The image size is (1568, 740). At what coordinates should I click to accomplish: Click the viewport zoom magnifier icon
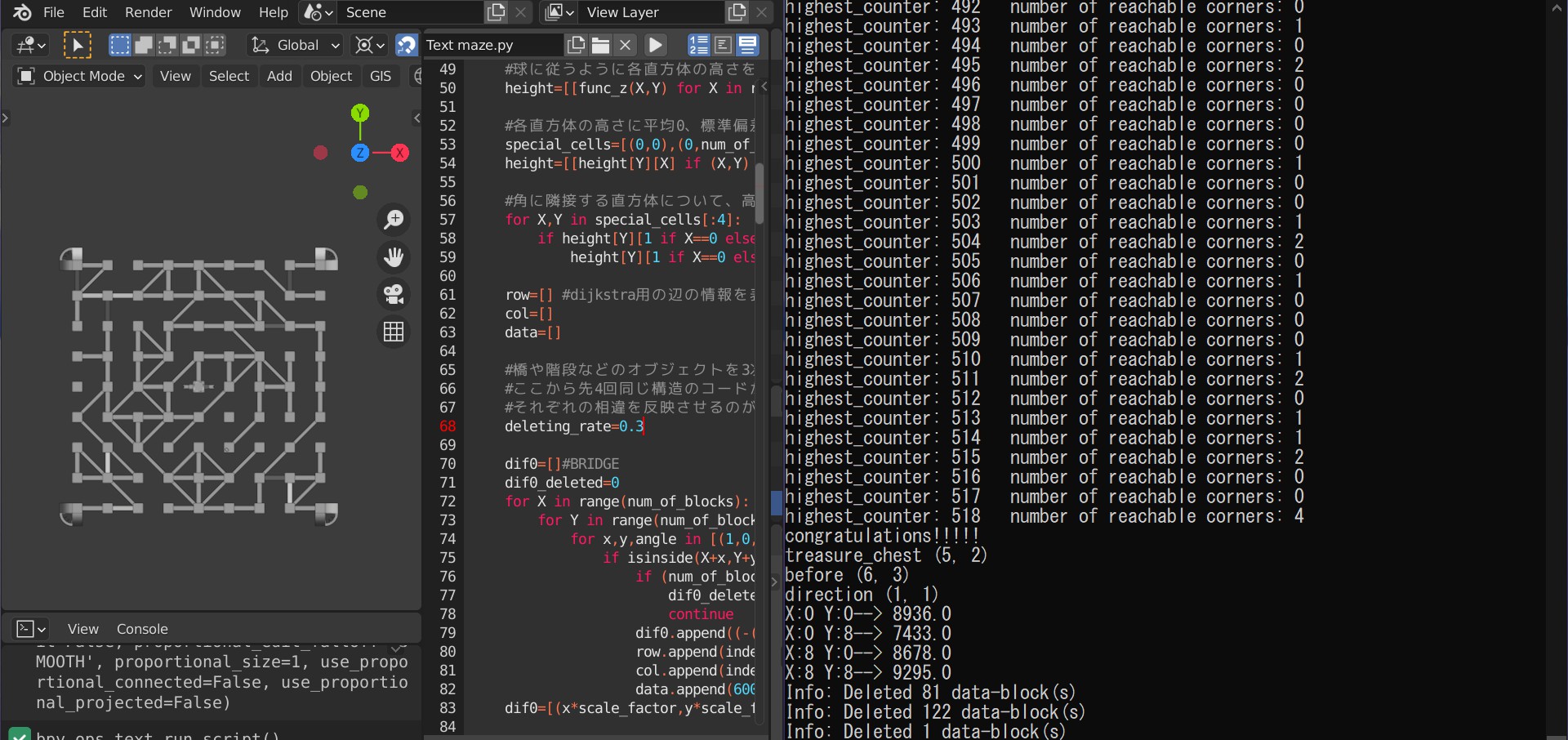(394, 220)
